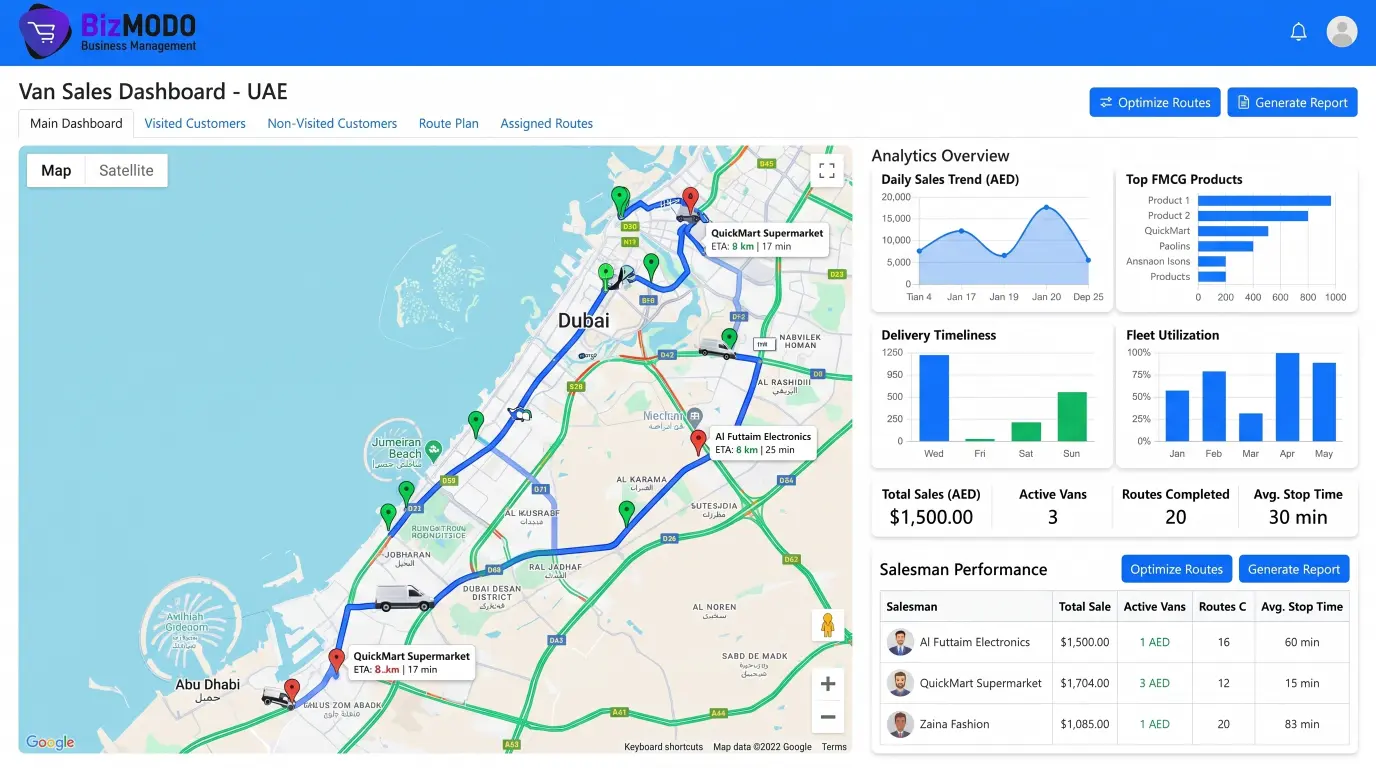Switch the map to Satellite view
1376x768 pixels.
tap(126, 170)
